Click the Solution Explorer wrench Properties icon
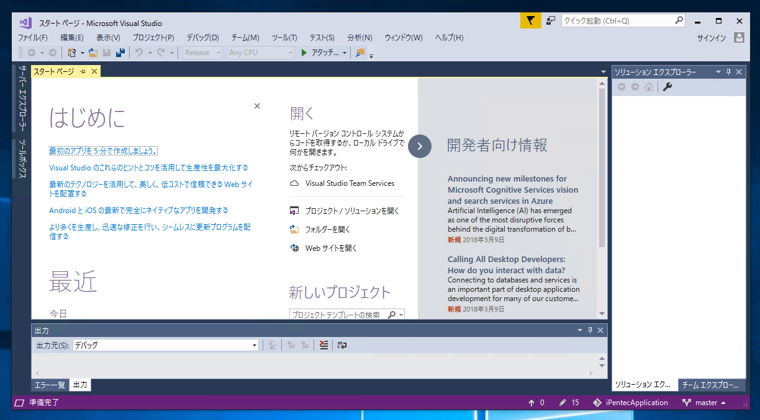The width and height of the screenshot is (760, 420). (x=667, y=87)
